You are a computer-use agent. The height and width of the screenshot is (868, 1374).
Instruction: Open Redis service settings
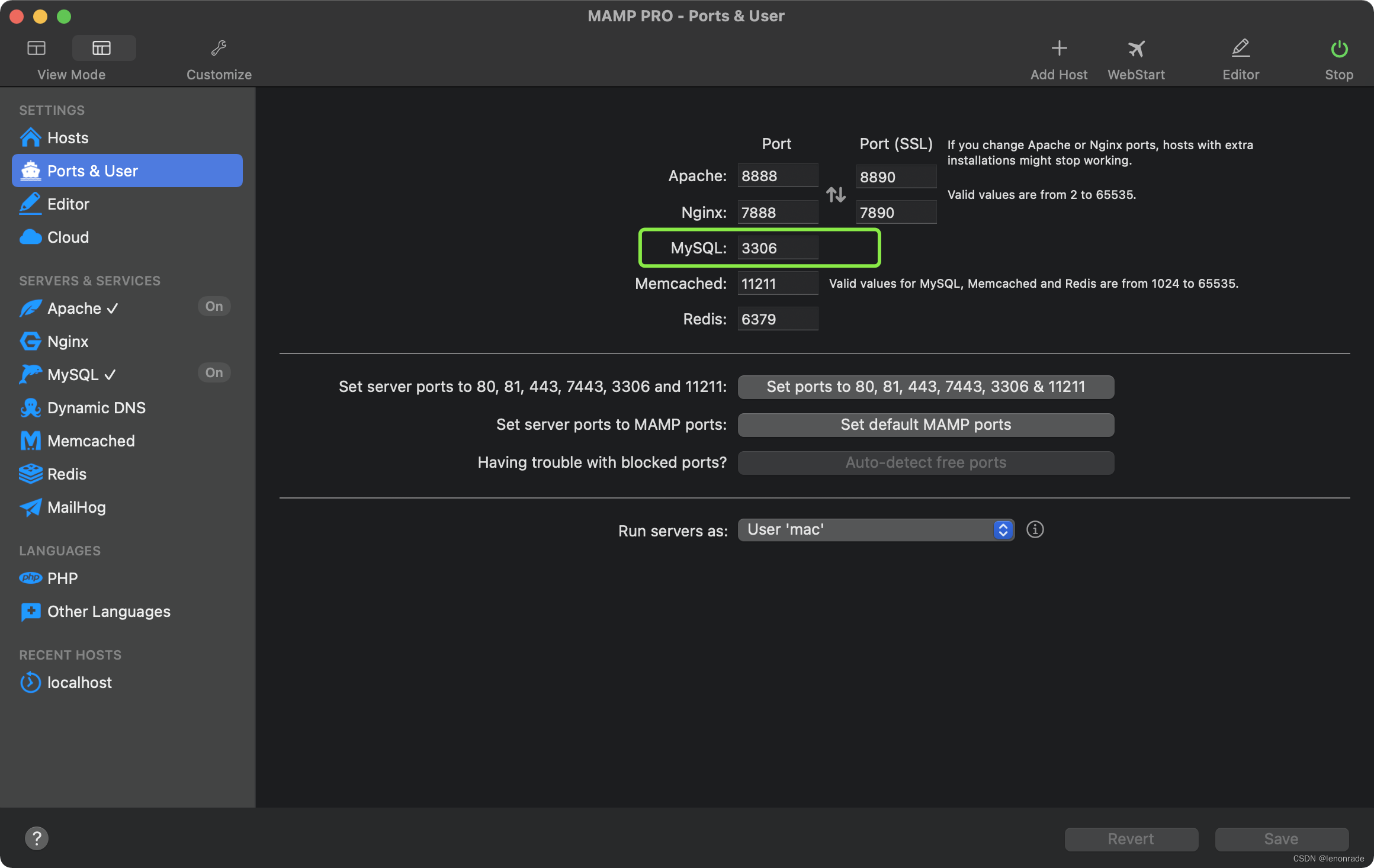127,474
